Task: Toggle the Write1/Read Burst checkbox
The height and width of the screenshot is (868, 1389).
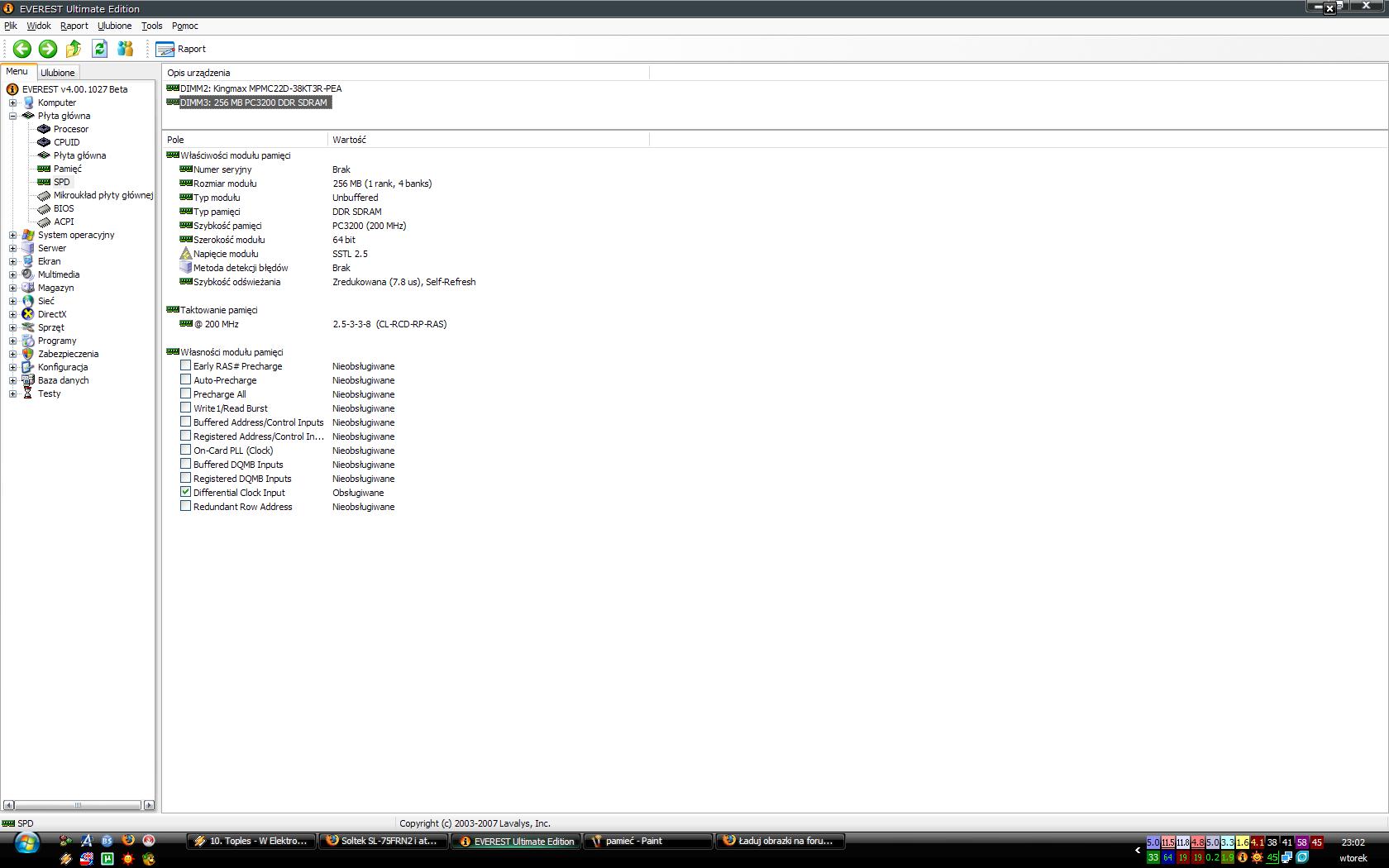Action: [186, 408]
